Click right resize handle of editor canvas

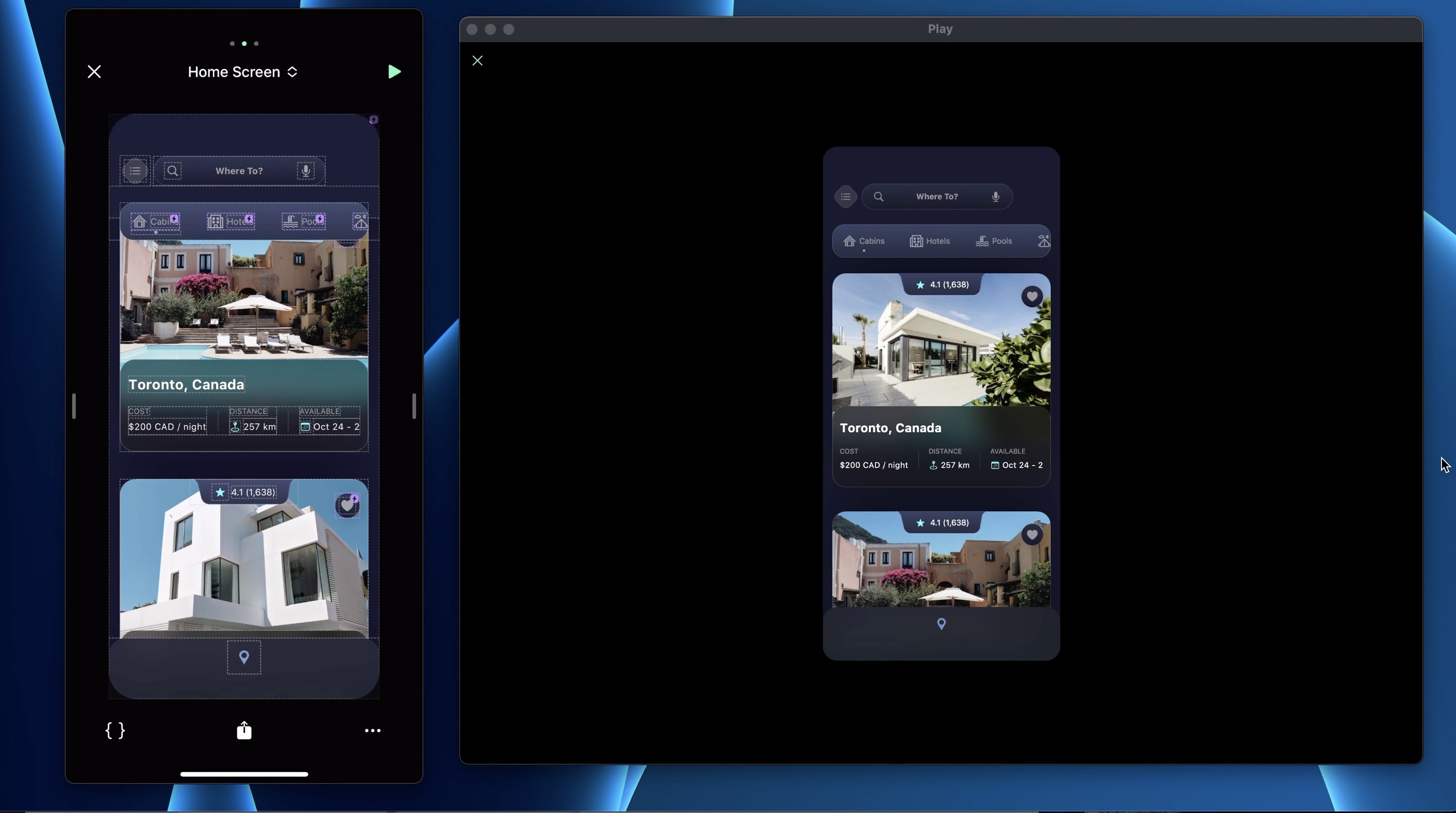(414, 406)
